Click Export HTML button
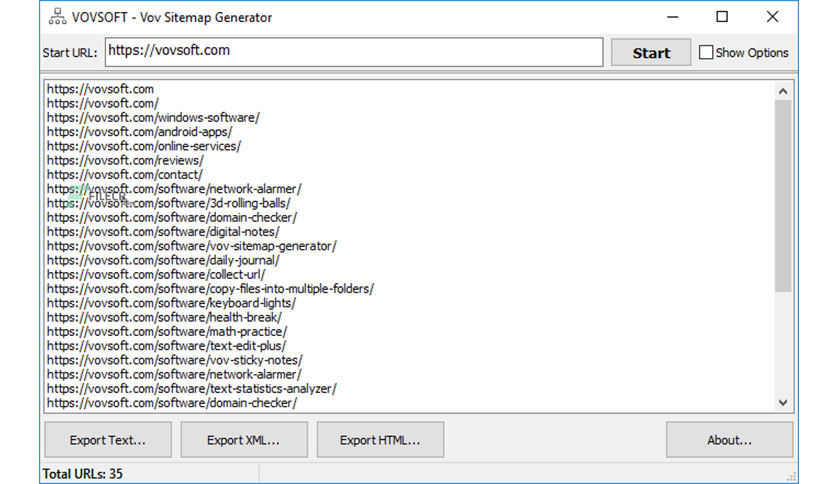The image size is (836, 484). (380, 440)
